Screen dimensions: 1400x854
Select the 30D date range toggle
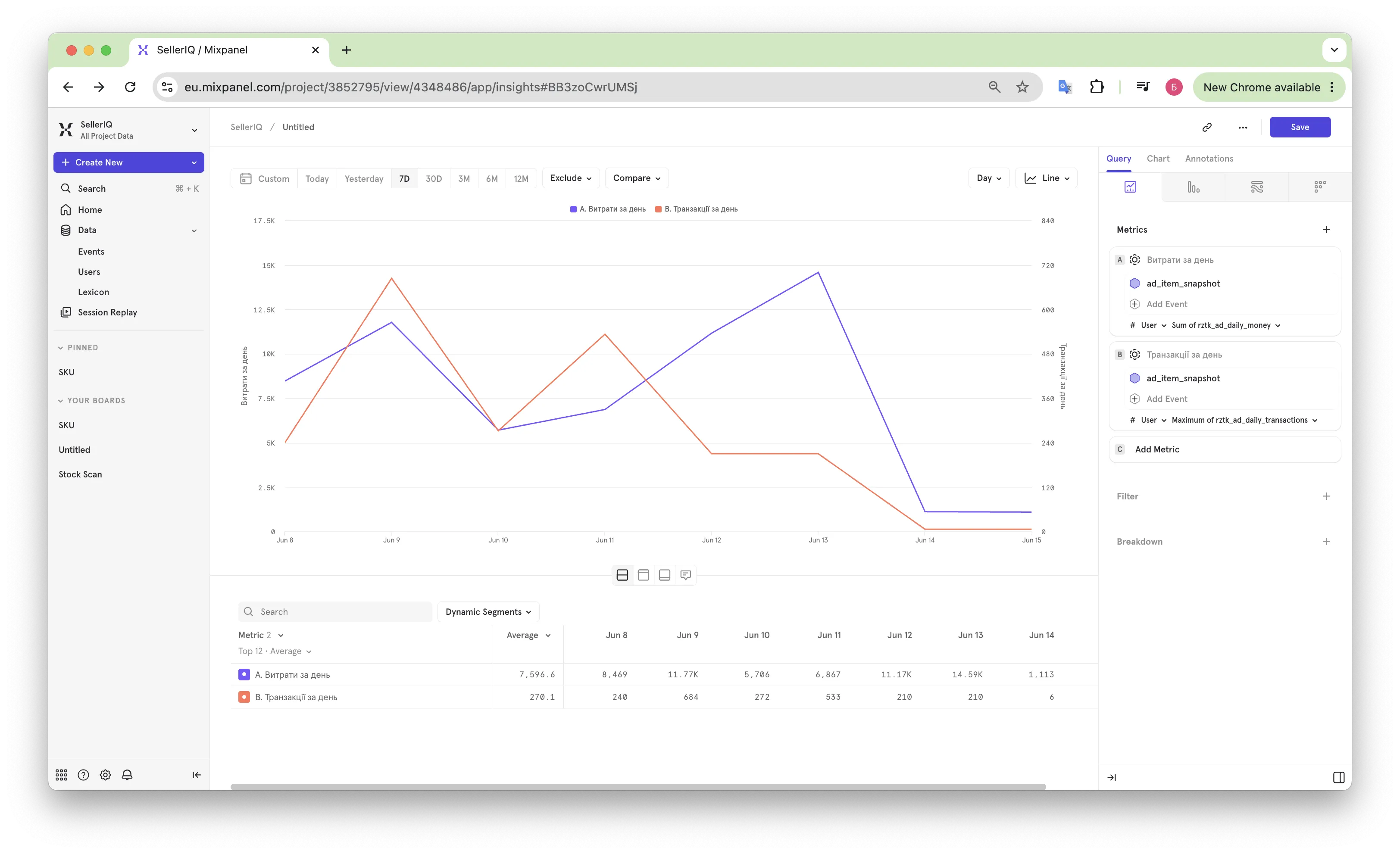click(x=434, y=178)
